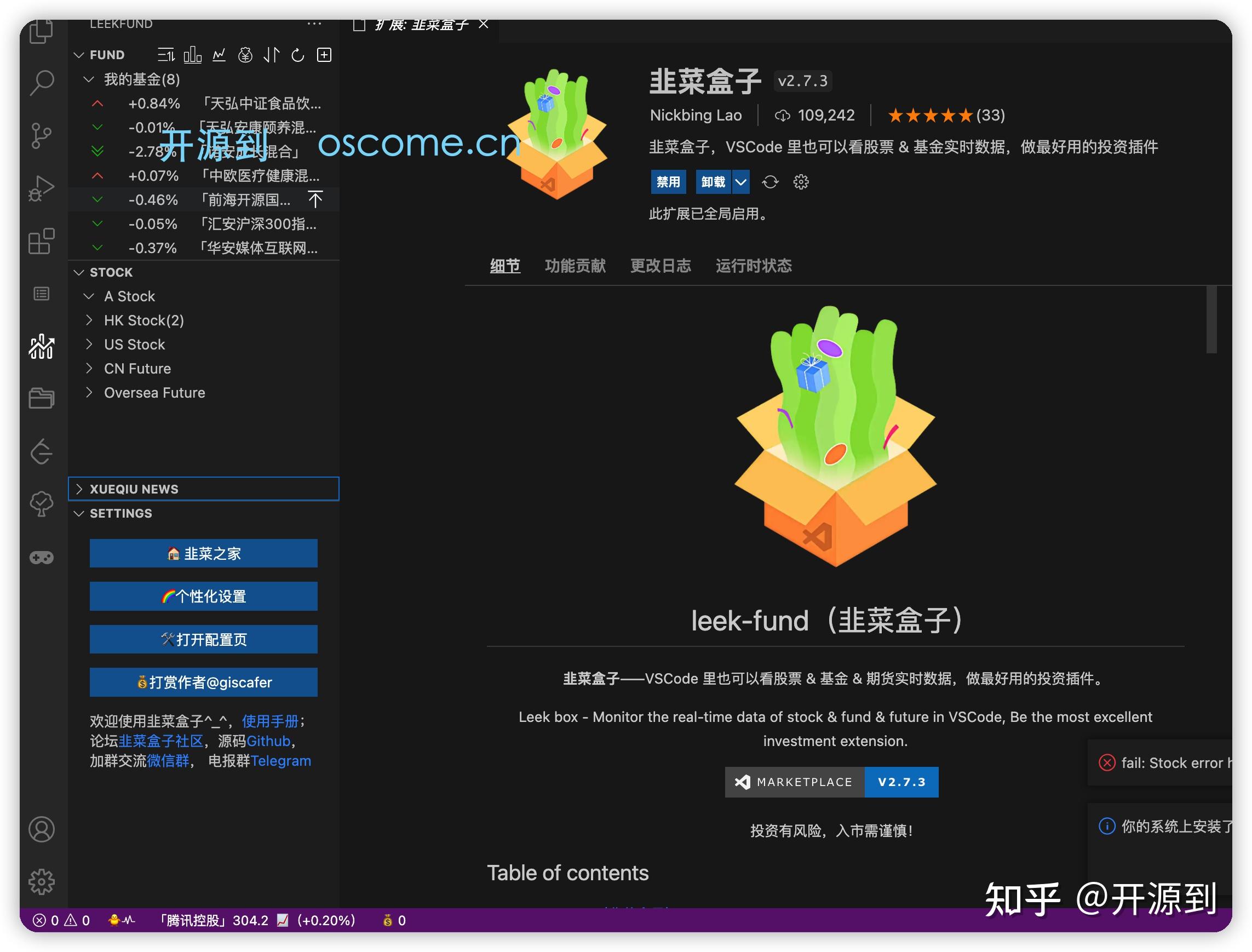Open the Extensions view
1252x952 pixels.
[x=42, y=242]
